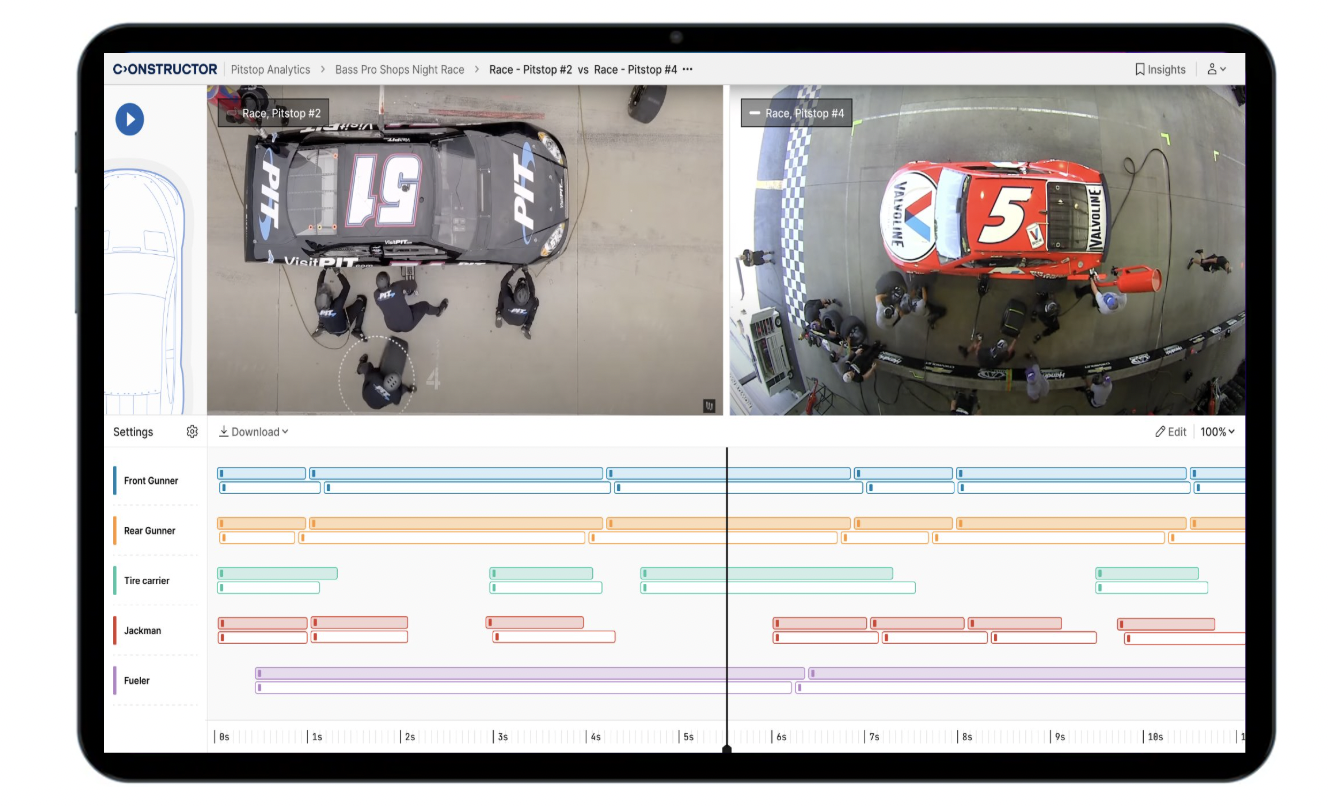Open the 100% zoom level dropdown
Image resolution: width=1328 pixels, height=806 pixels.
coord(1217,431)
